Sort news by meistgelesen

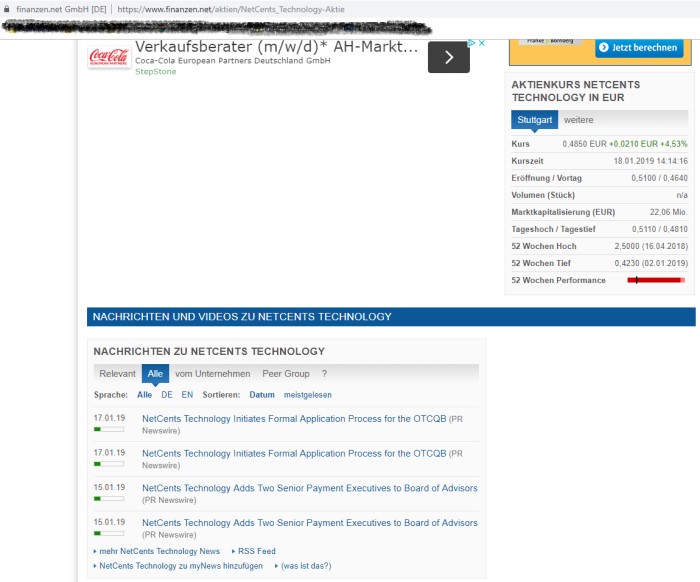pos(308,395)
